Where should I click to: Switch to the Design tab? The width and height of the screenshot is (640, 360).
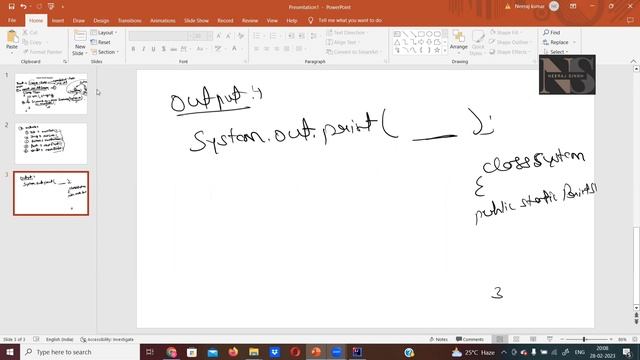[101, 20]
